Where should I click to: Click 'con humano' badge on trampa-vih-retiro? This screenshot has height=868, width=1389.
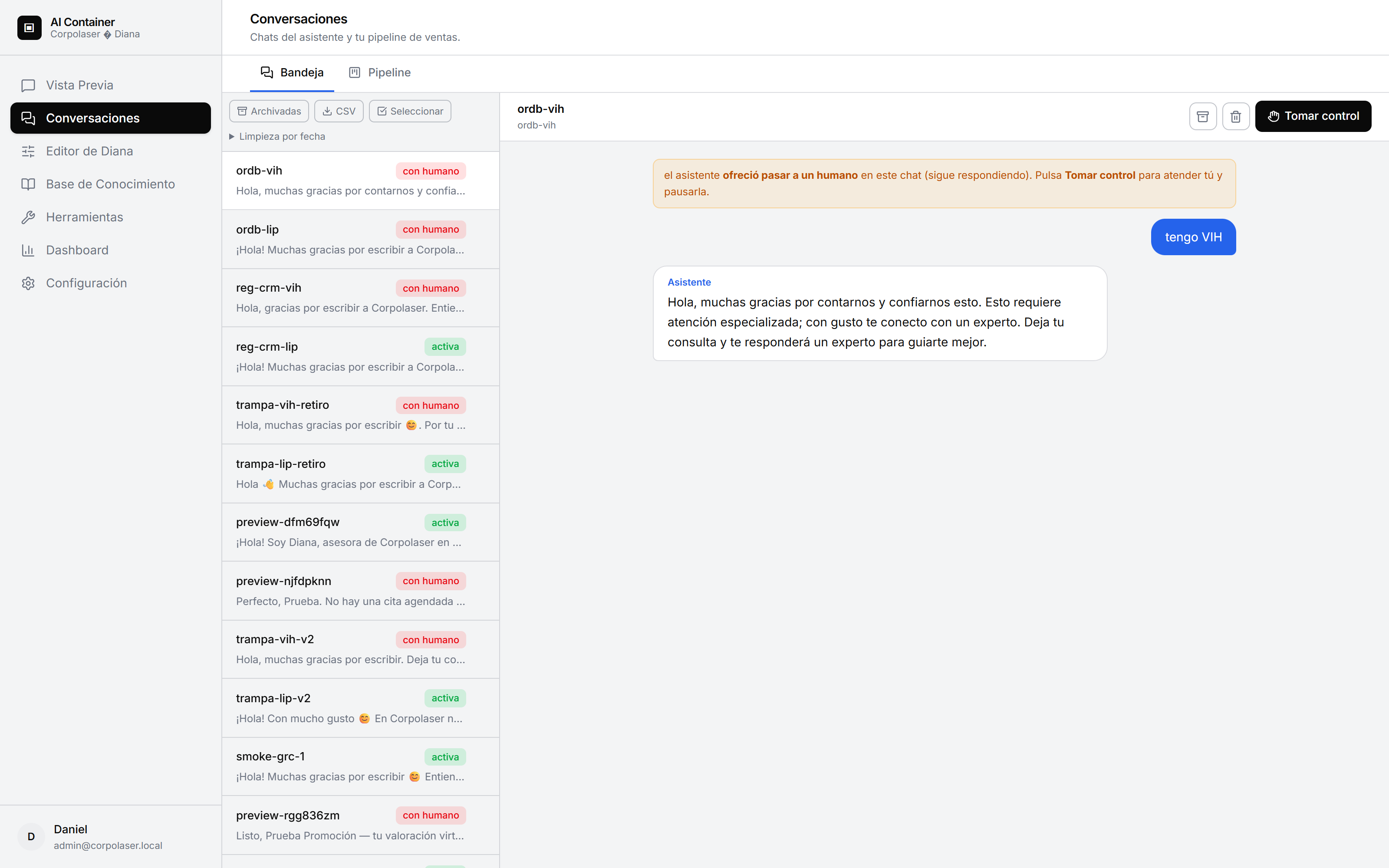431,405
